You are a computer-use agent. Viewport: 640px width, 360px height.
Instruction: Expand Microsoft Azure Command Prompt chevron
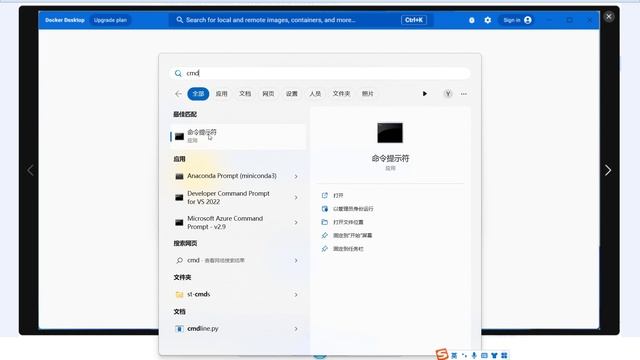(x=296, y=223)
